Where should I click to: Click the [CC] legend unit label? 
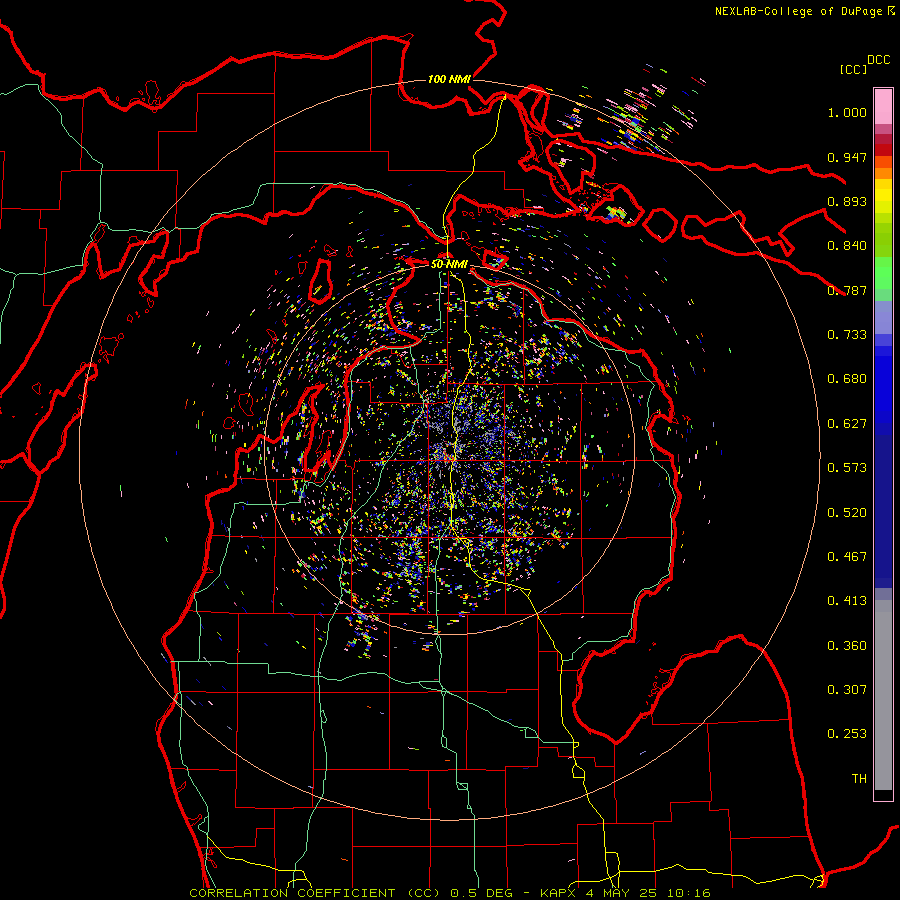coord(854,69)
